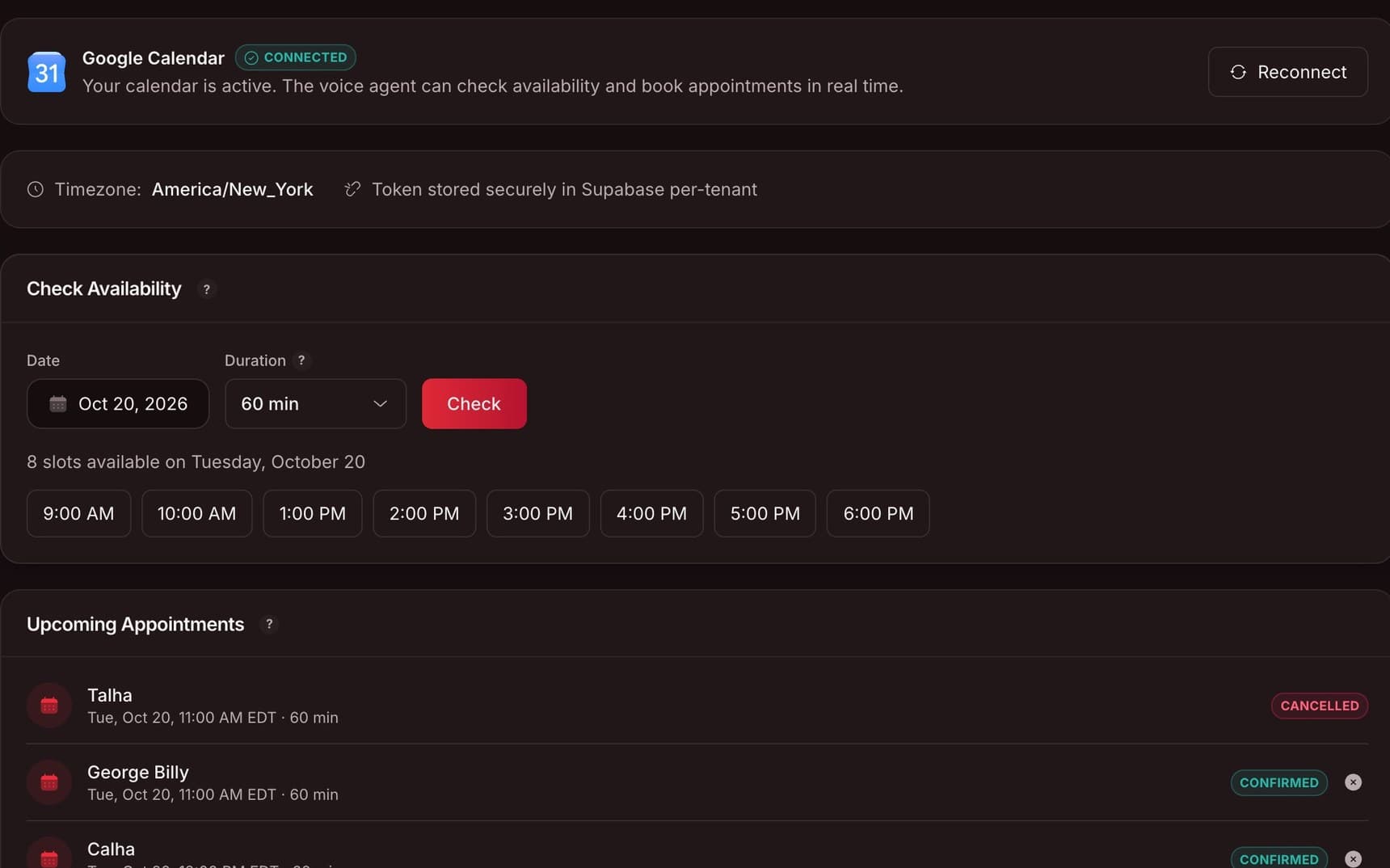Pick the 3:00 PM slot

pyautogui.click(x=537, y=513)
